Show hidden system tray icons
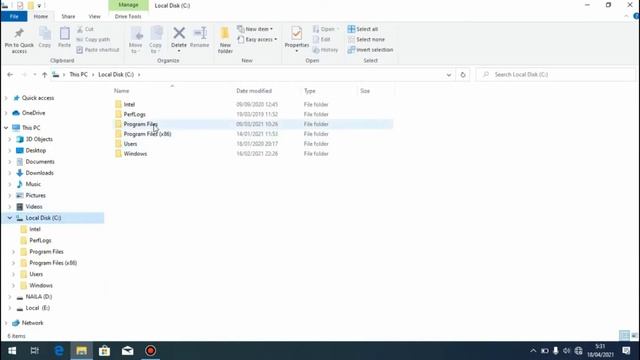 pos(533,351)
